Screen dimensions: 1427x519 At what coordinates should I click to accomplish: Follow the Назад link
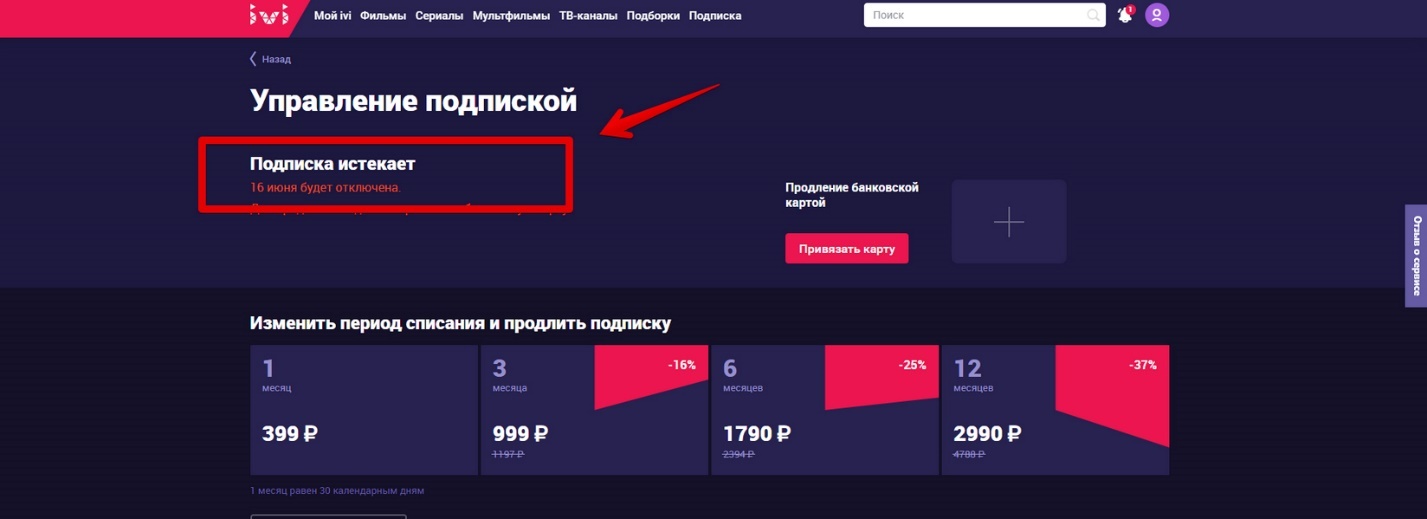[x=276, y=59]
